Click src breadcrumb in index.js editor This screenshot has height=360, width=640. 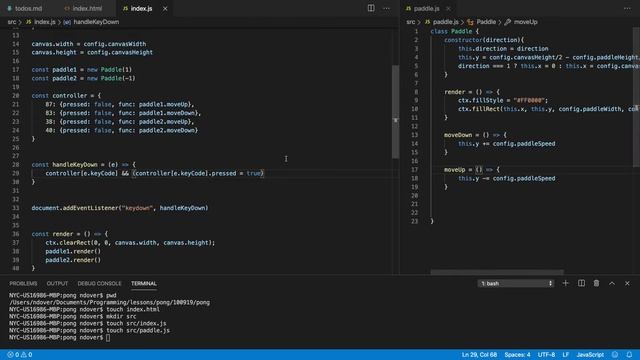click(12, 22)
